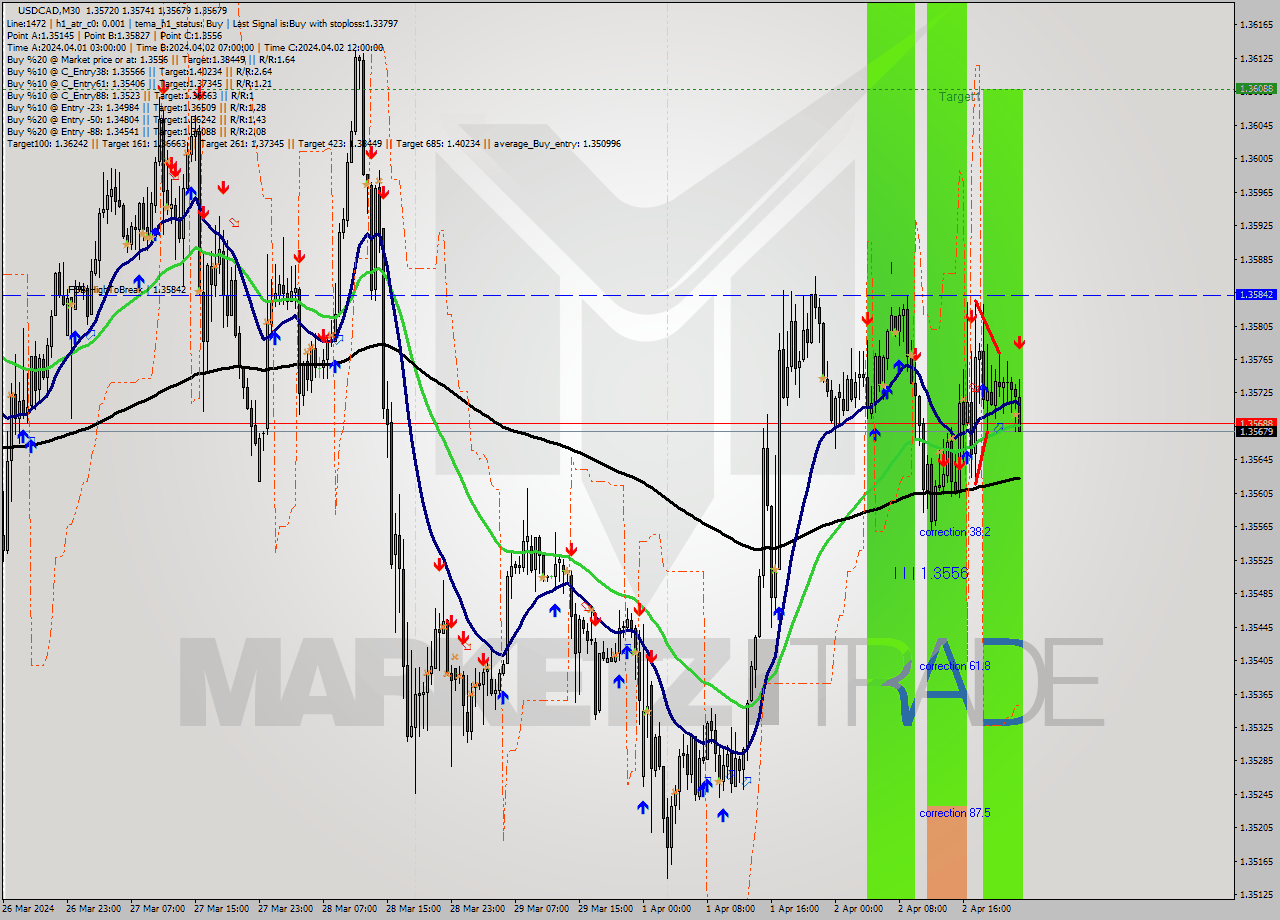
Task: Click the '26 Mar 23:00' time axis label
Action: [x=92, y=909]
